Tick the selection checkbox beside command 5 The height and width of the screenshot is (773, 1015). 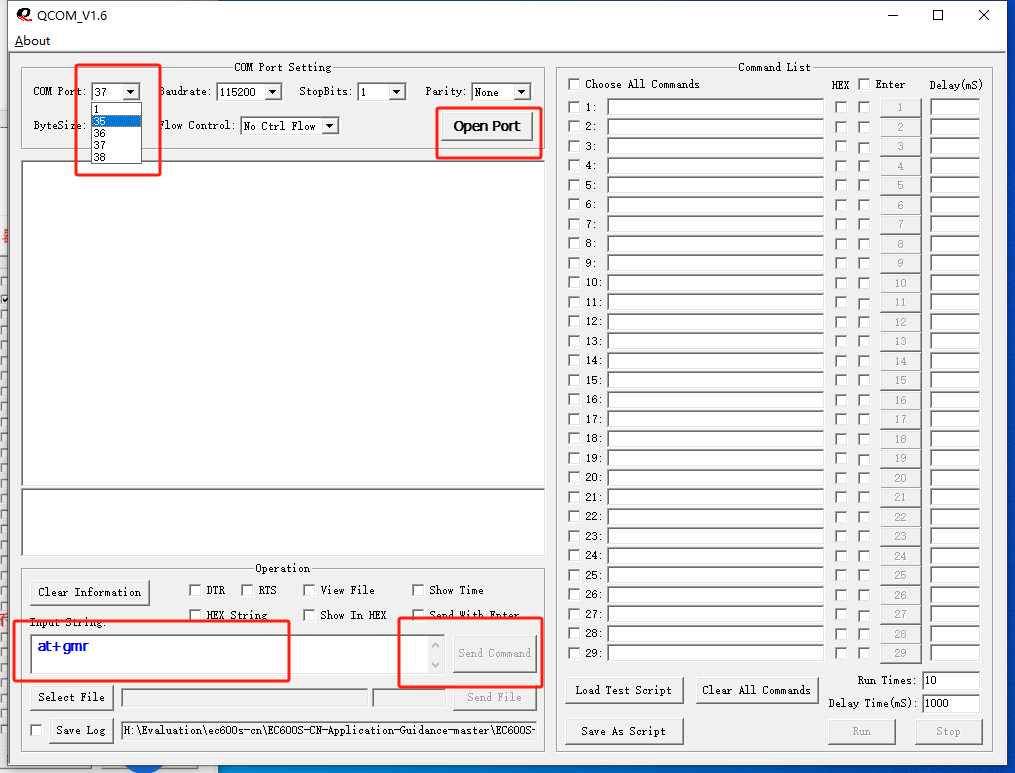pos(574,185)
